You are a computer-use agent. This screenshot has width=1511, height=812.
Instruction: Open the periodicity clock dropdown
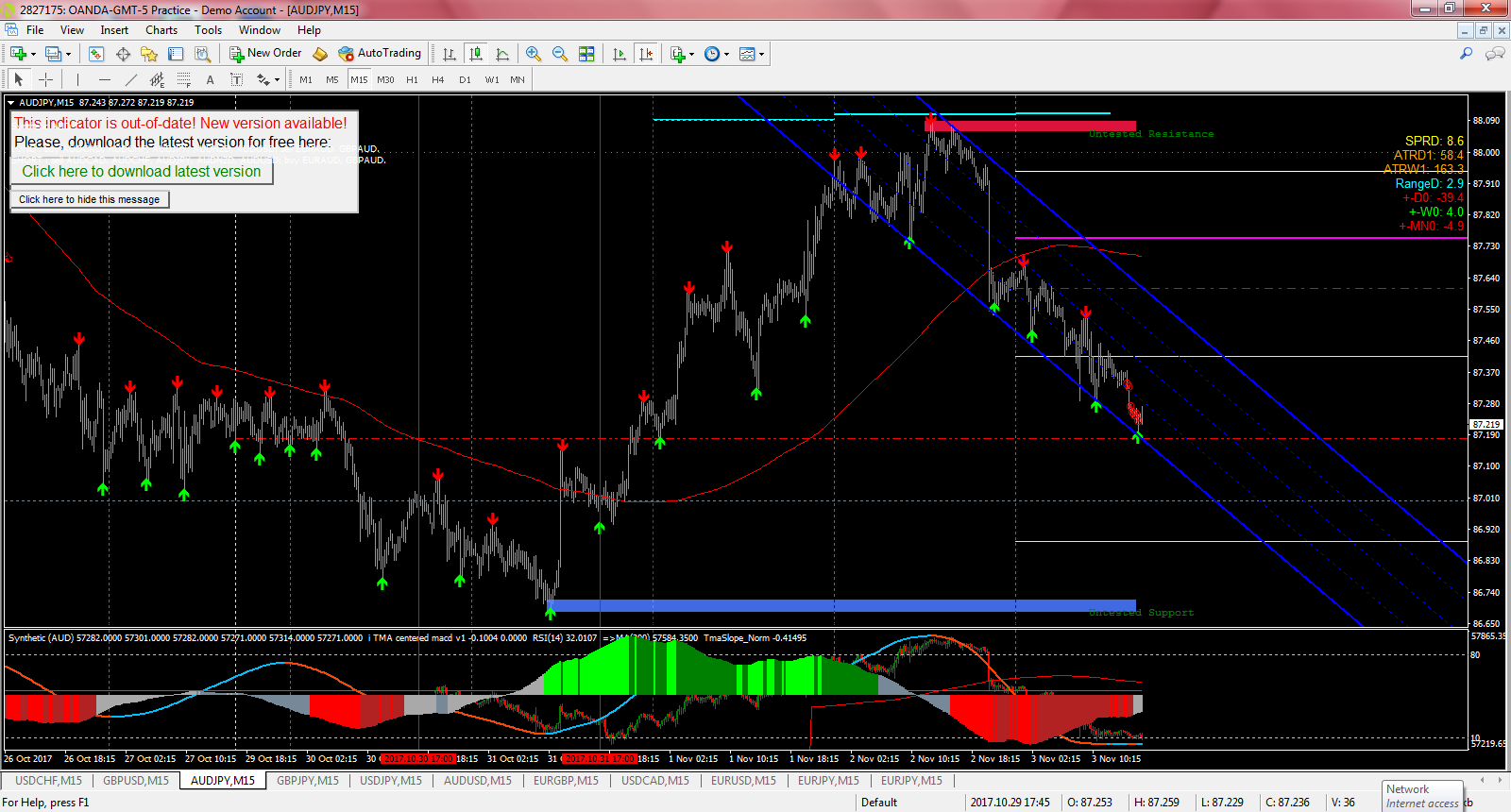[x=726, y=55]
